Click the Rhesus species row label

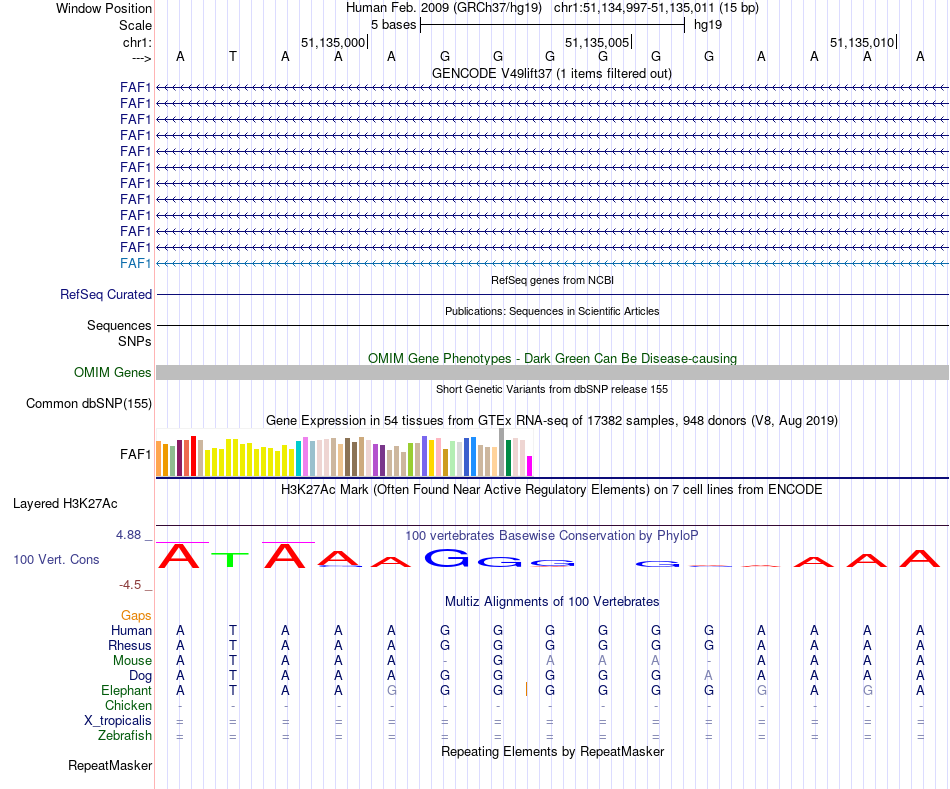130,645
